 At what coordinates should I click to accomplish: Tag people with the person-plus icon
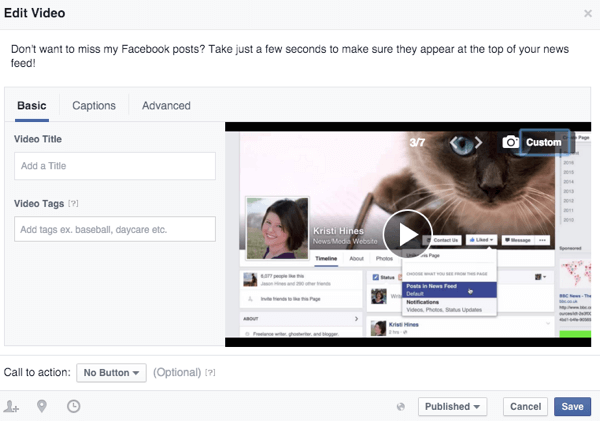tap(11, 406)
